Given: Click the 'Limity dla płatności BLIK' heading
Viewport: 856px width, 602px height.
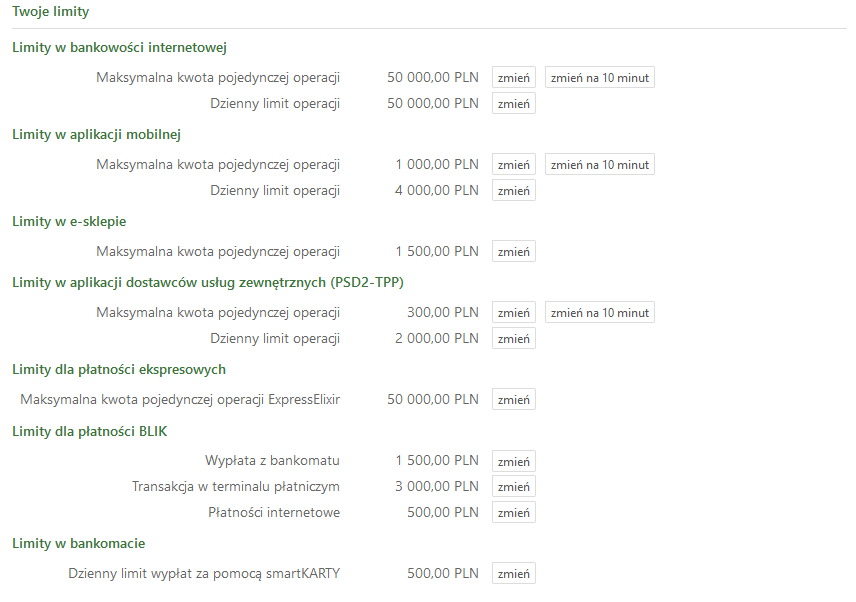Looking at the screenshot, I should pyautogui.click(x=90, y=431).
